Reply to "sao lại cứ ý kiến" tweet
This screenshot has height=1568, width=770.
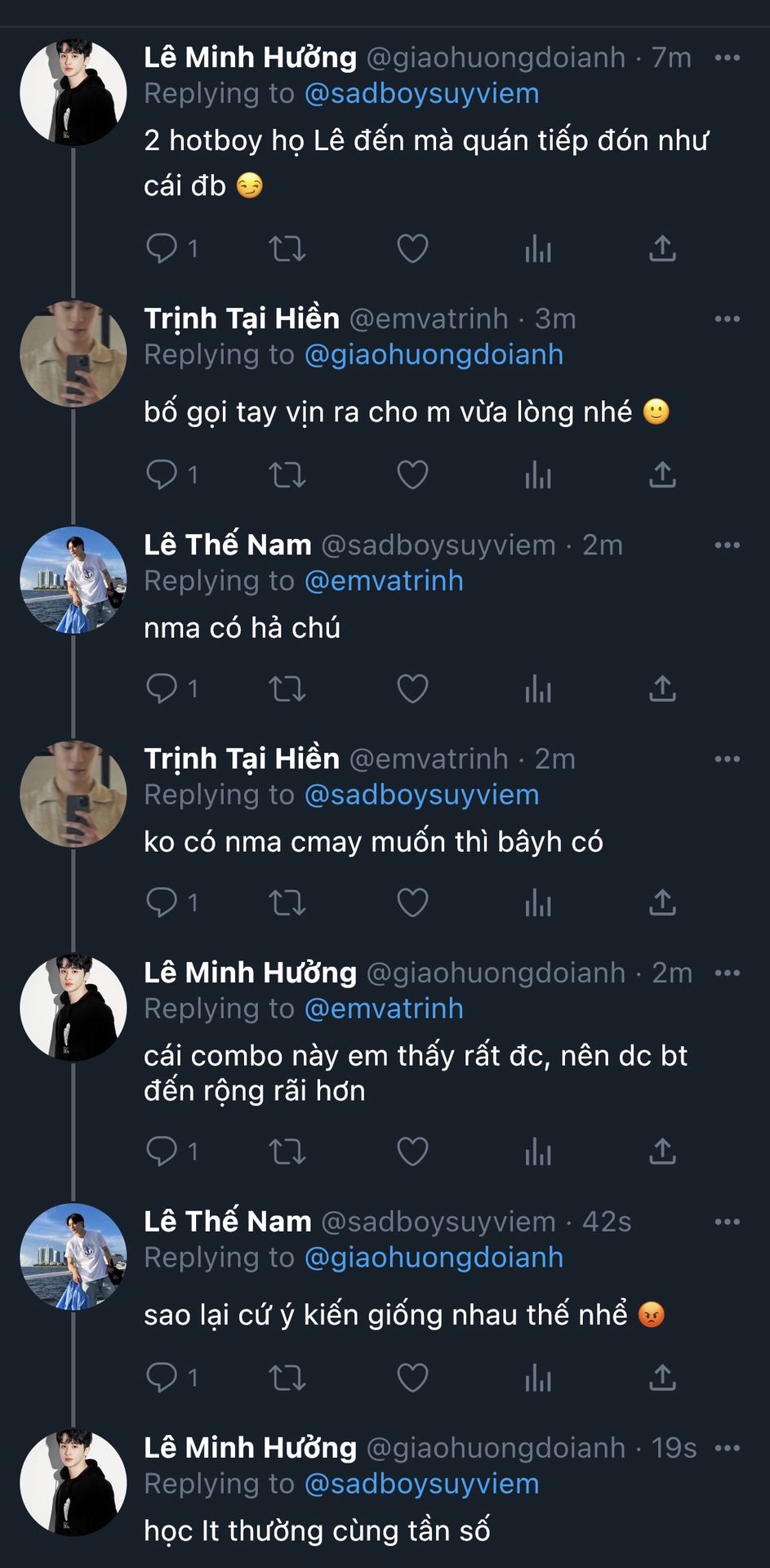click(x=162, y=1378)
